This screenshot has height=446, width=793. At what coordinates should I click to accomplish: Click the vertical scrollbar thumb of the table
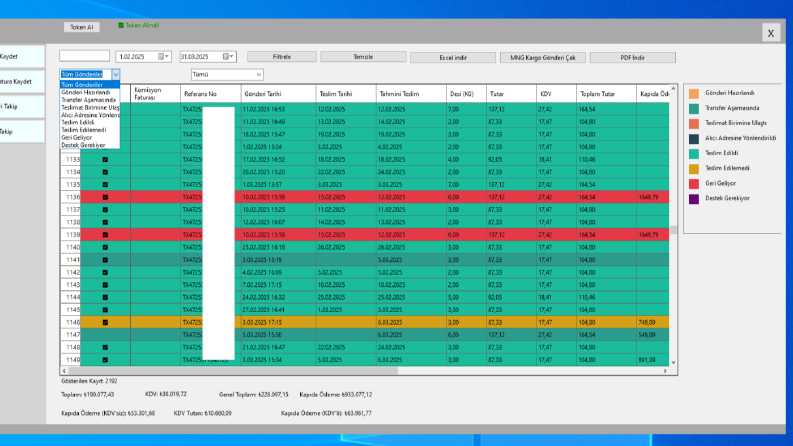click(673, 230)
